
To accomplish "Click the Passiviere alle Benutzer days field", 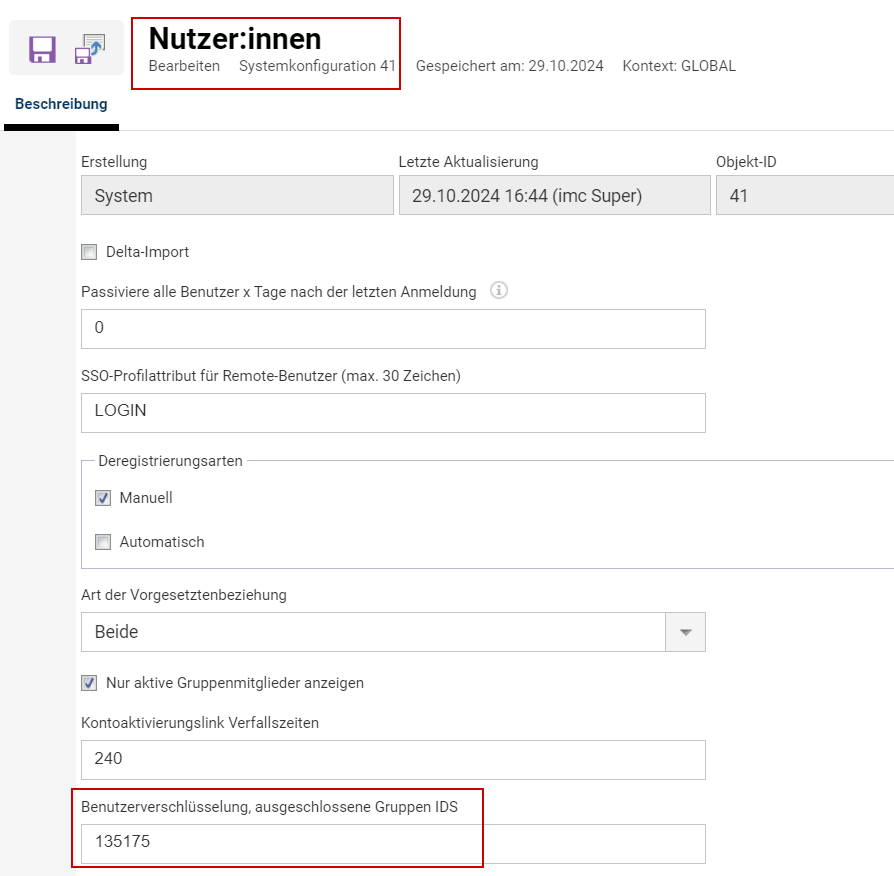I will 392,329.
